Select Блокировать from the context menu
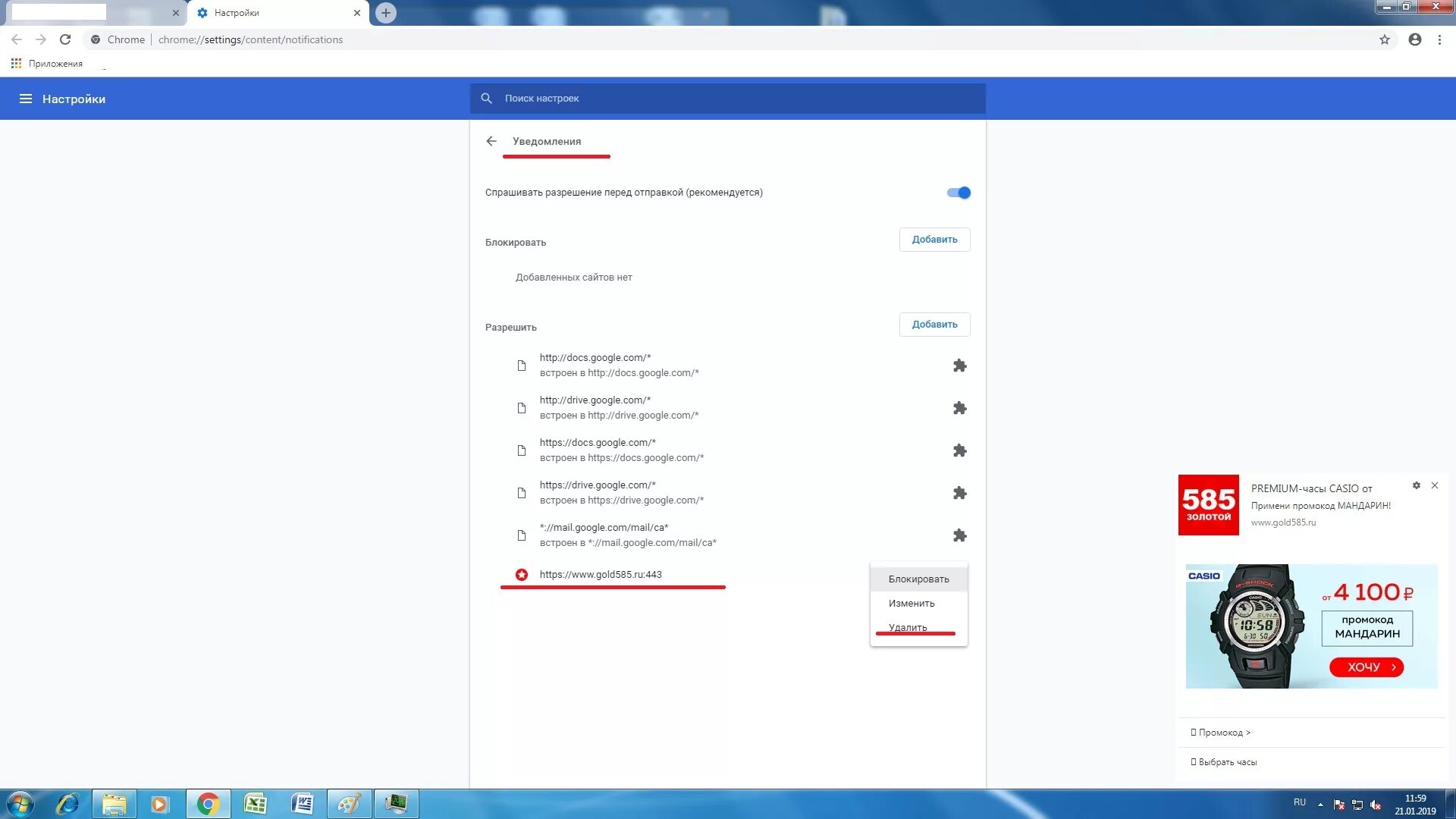 coord(918,578)
